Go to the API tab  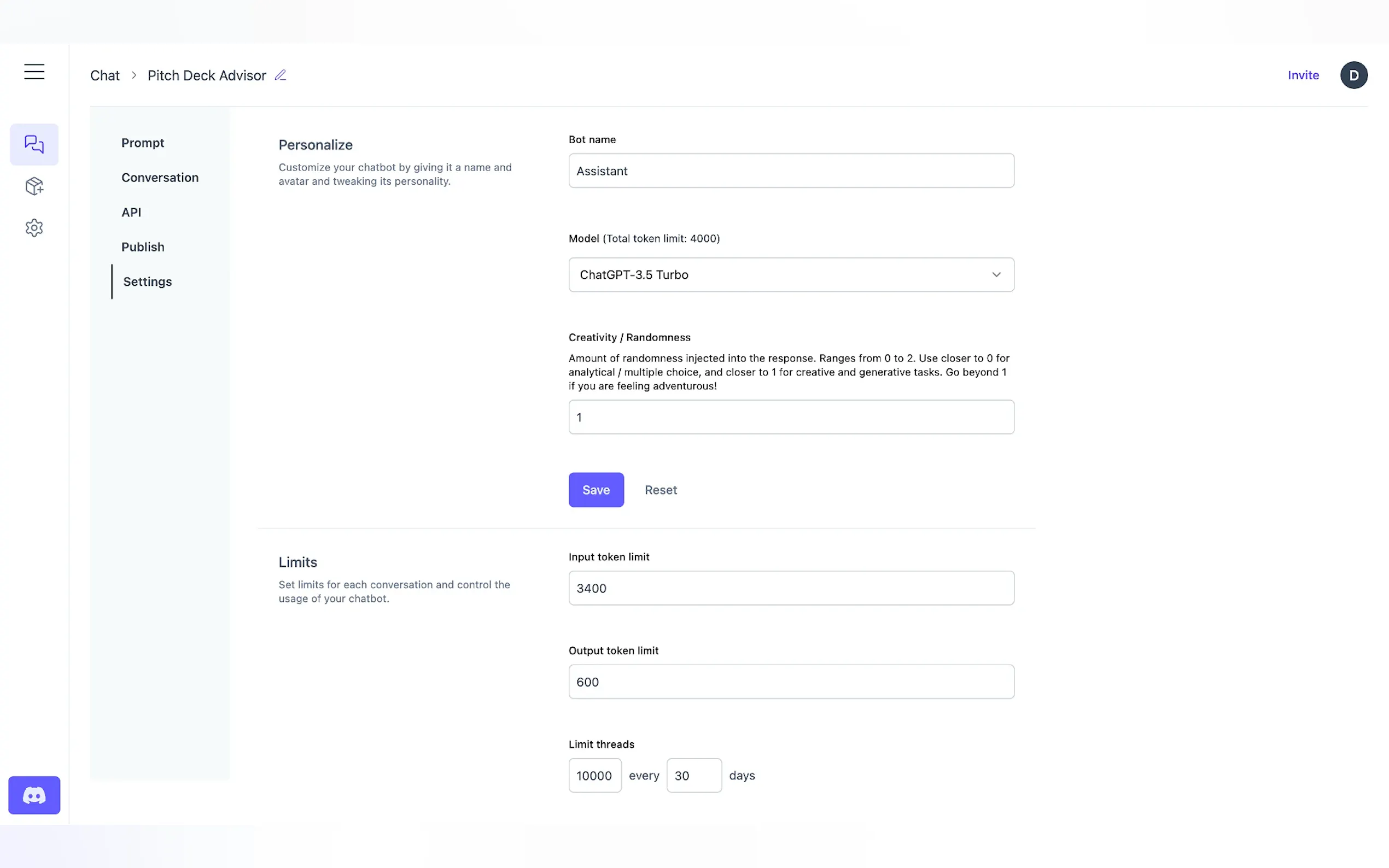click(131, 213)
